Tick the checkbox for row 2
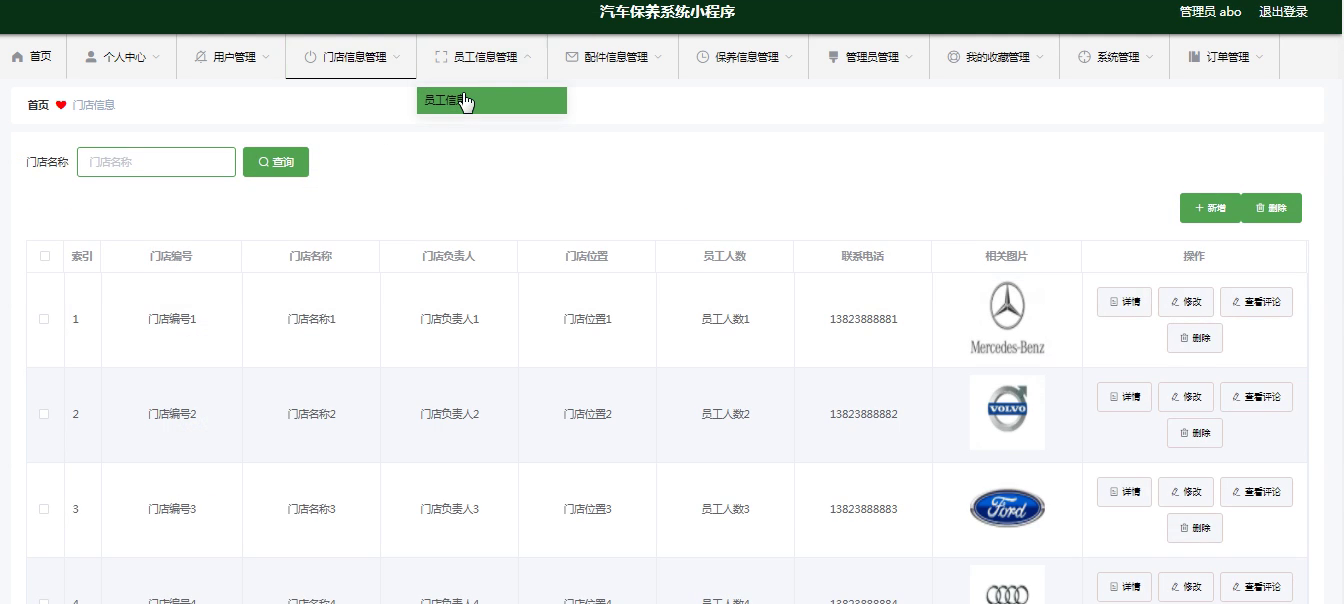This screenshot has width=1344, height=604. [44, 414]
